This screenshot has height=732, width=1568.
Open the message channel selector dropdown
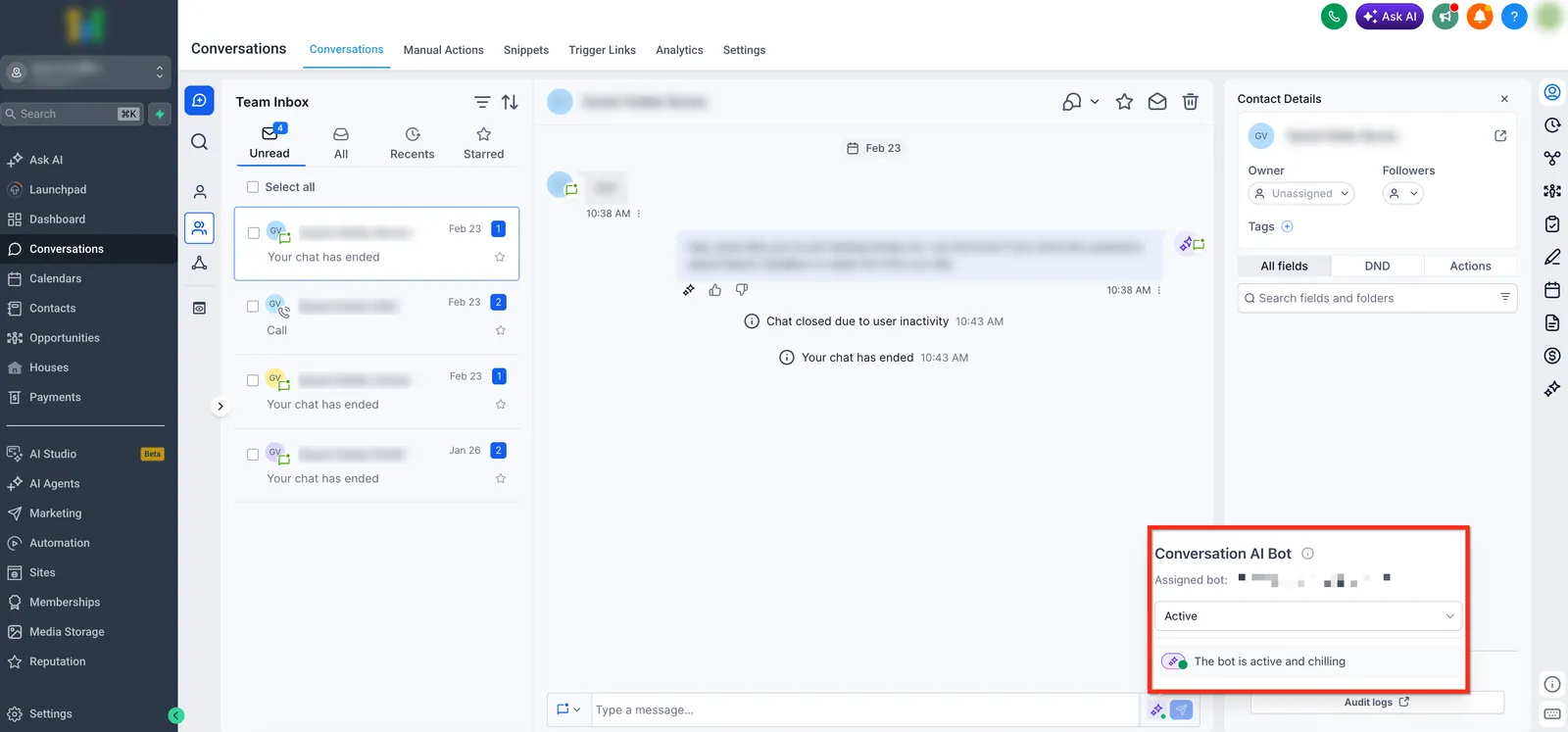coord(568,709)
